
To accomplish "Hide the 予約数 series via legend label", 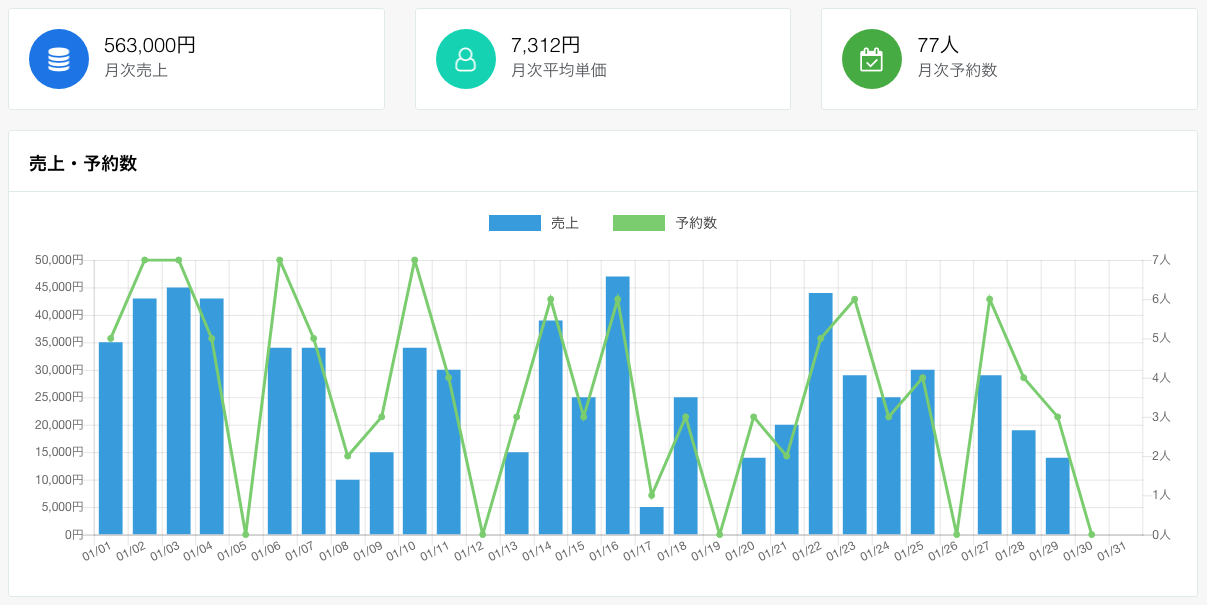I will 696,223.
